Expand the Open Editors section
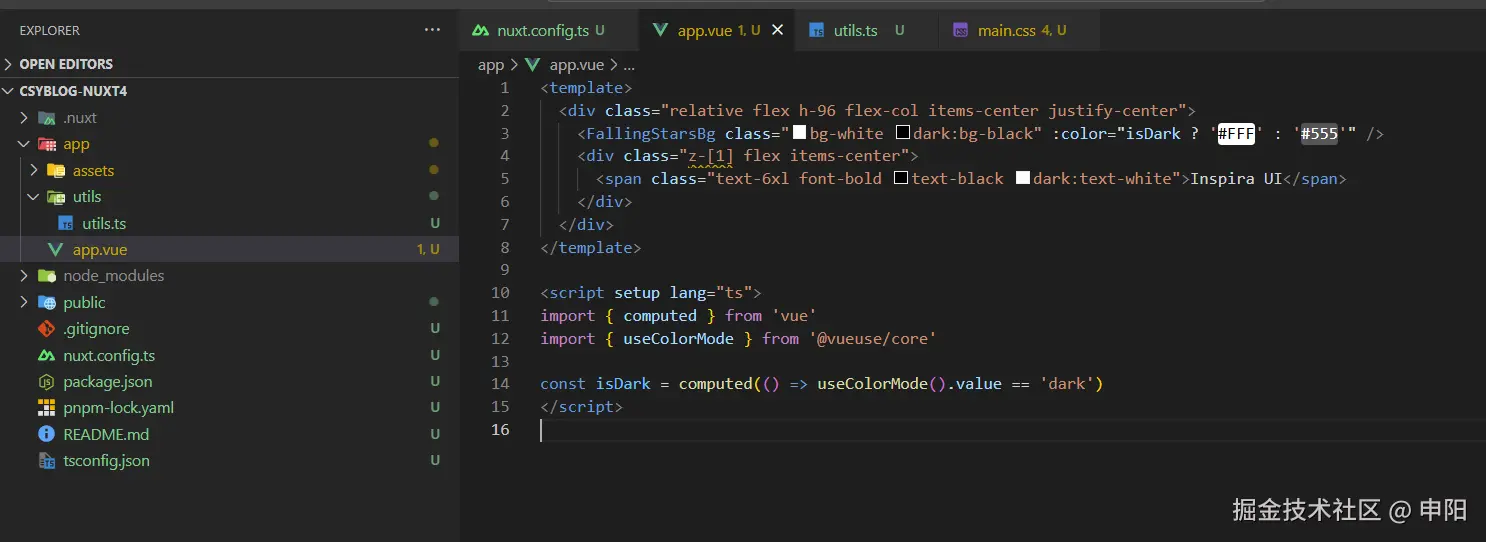This screenshot has height=542, width=1486. [8, 64]
